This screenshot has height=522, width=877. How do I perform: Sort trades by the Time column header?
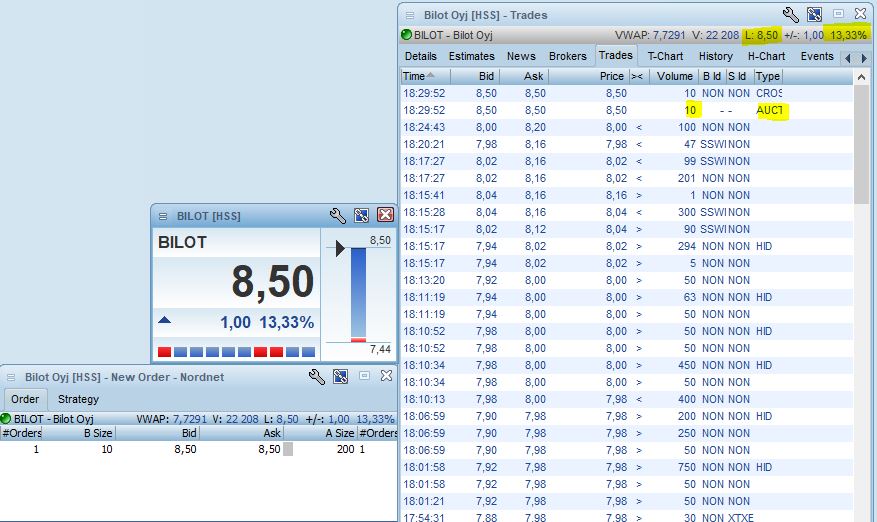(425, 77)
